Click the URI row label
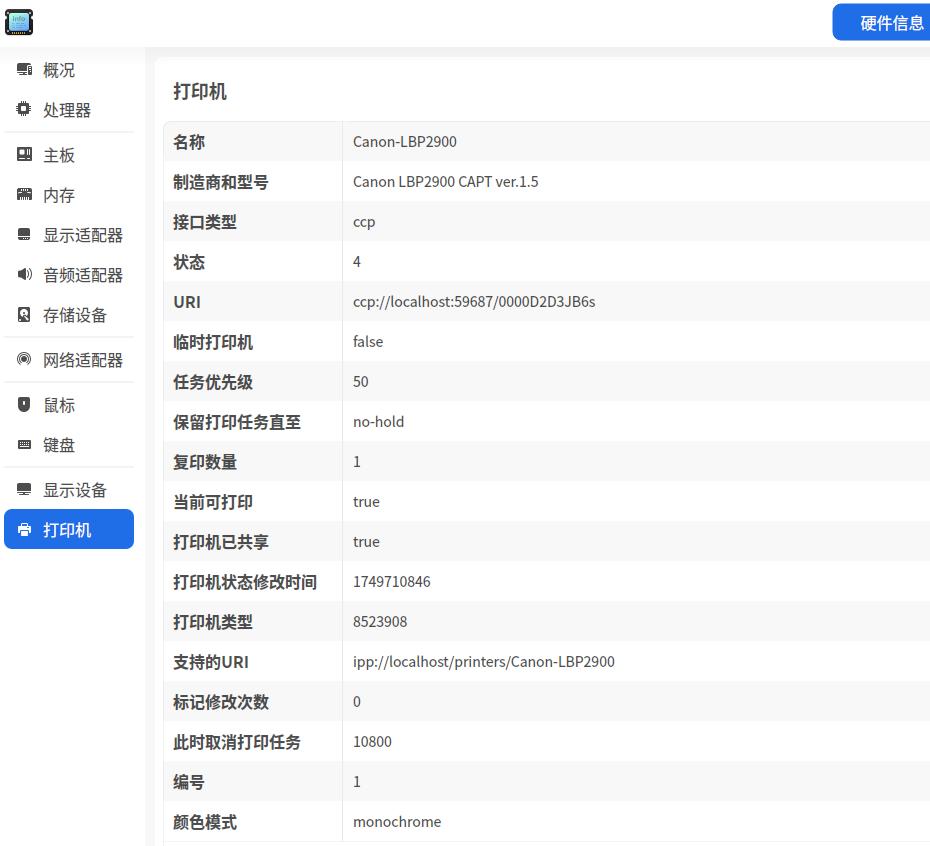The image size is (930, 846). click(187, 302)
